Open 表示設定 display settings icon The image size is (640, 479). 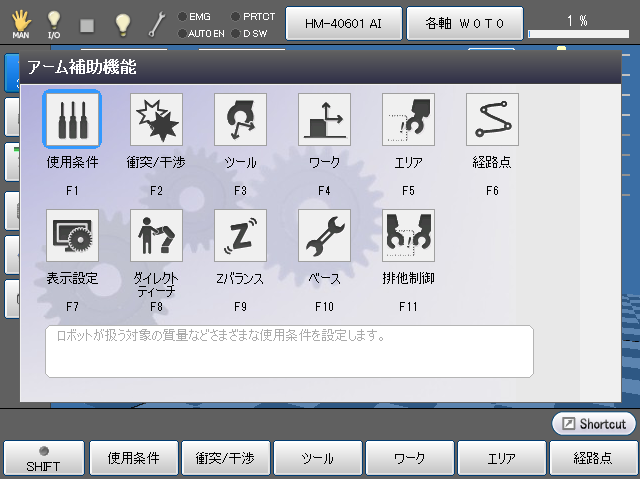click(x=72, y=236)
